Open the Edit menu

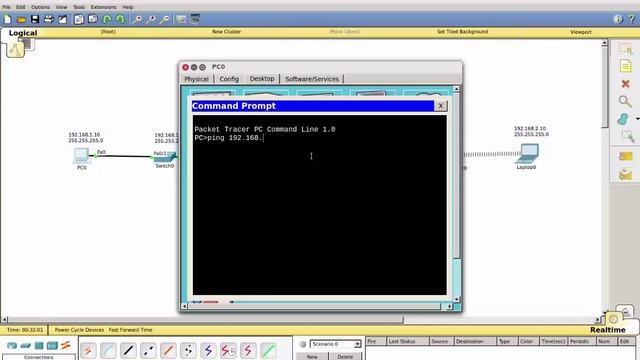click(20, 7)
